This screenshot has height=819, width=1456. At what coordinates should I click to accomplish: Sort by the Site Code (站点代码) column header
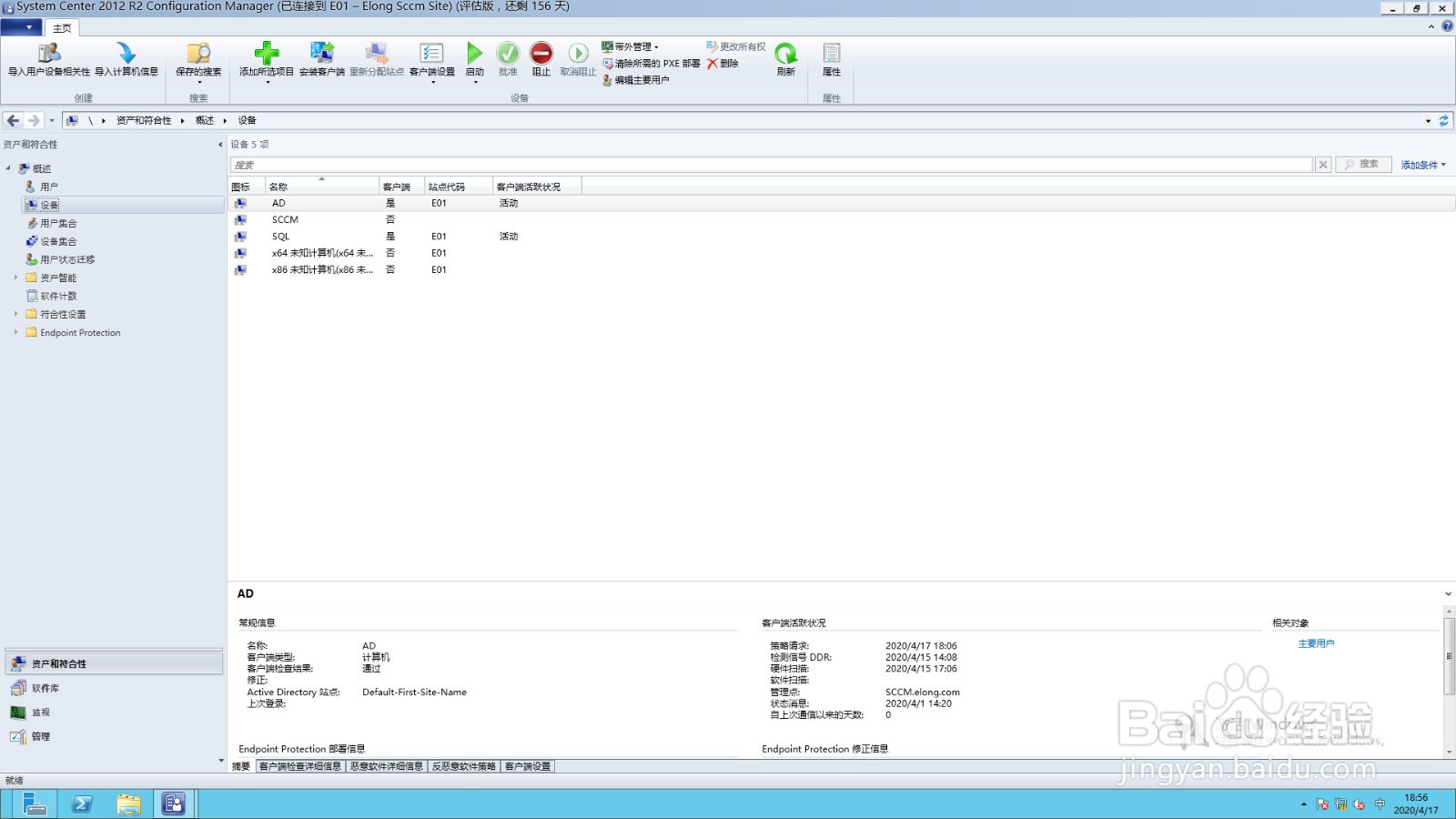coord(459,187)
